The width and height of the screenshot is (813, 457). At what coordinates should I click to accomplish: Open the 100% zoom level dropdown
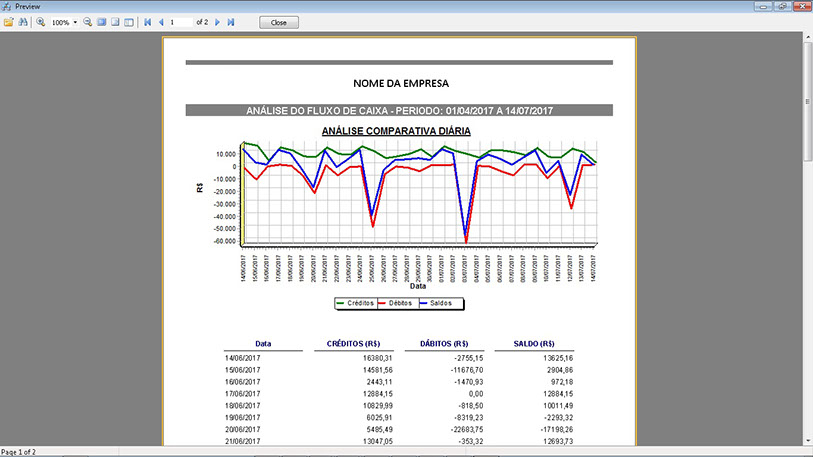click(x=75, y=21)
